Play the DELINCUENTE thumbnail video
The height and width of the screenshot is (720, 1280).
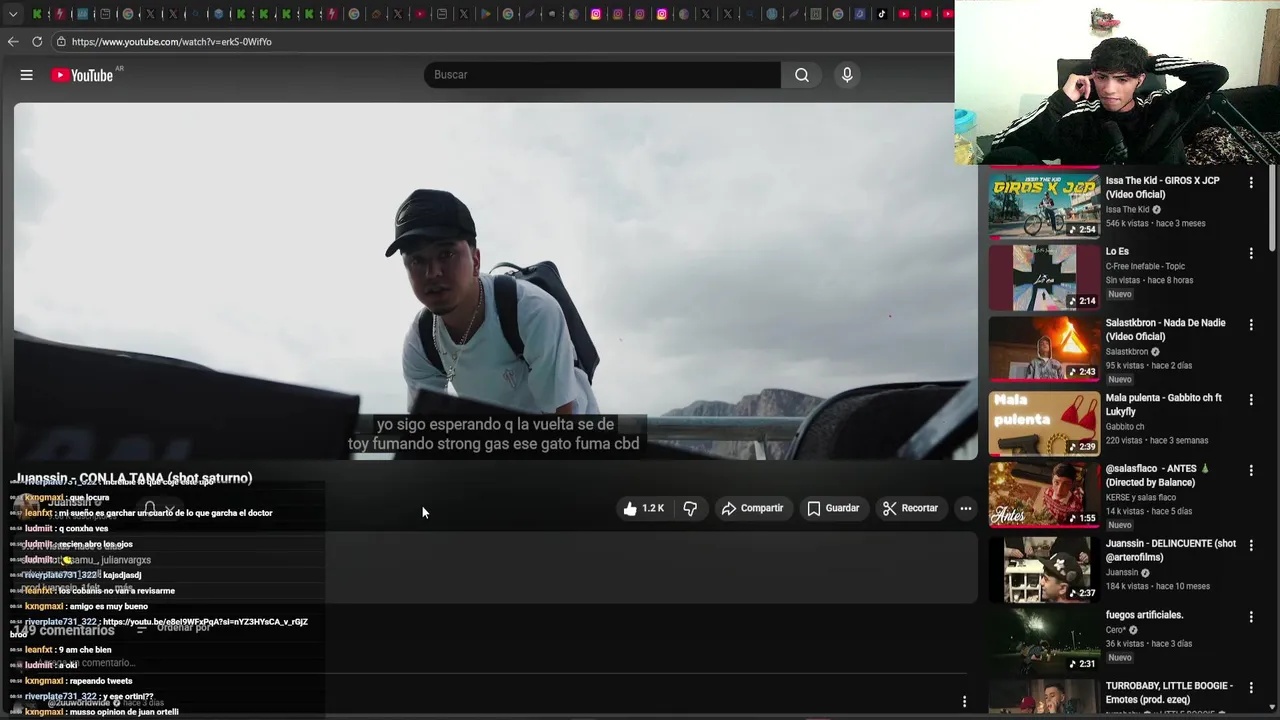coord(1044,569)
